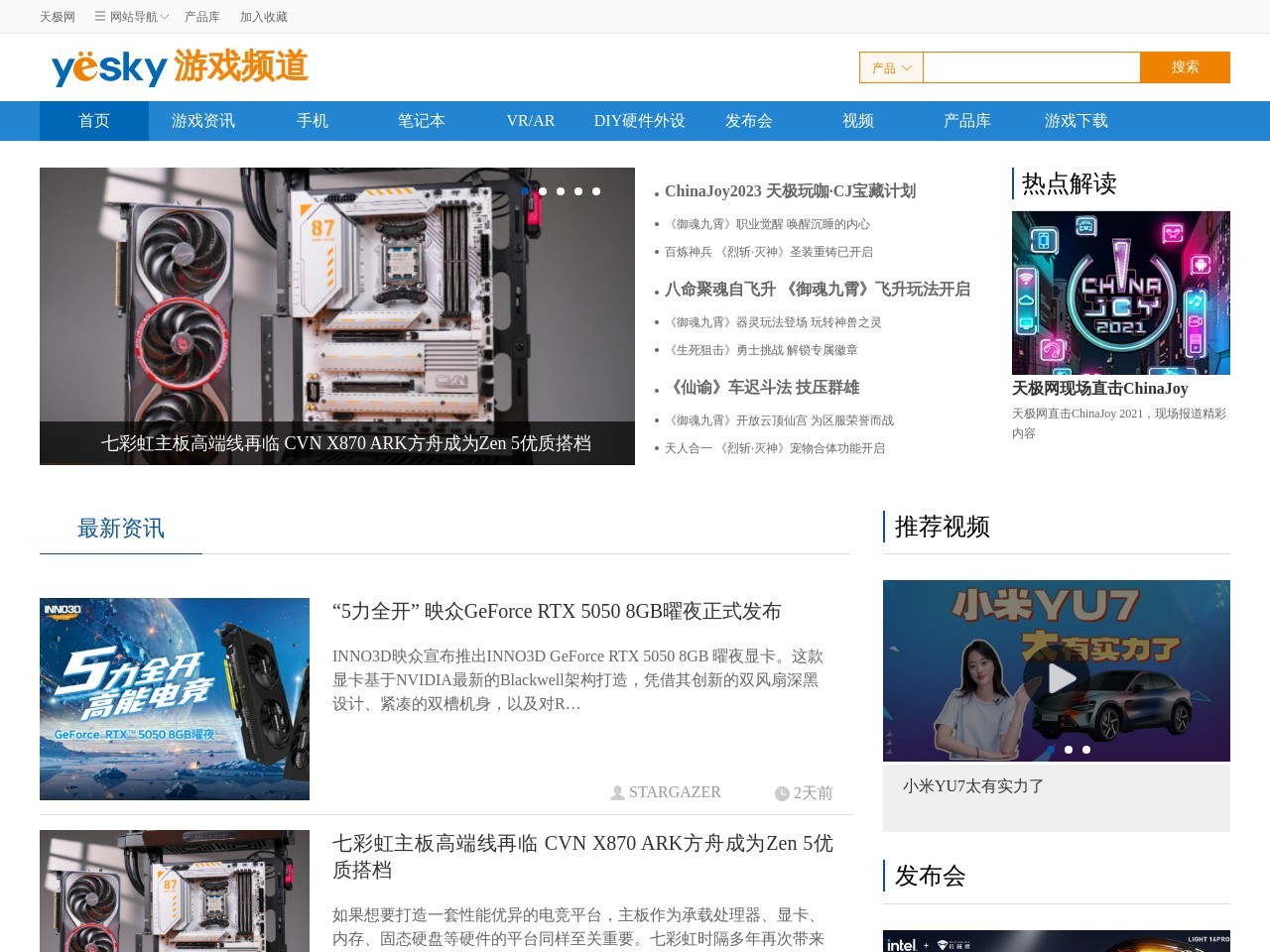Open DIY硬件外设 in navigation bar

pyautogui.click(x=640, y=121)
